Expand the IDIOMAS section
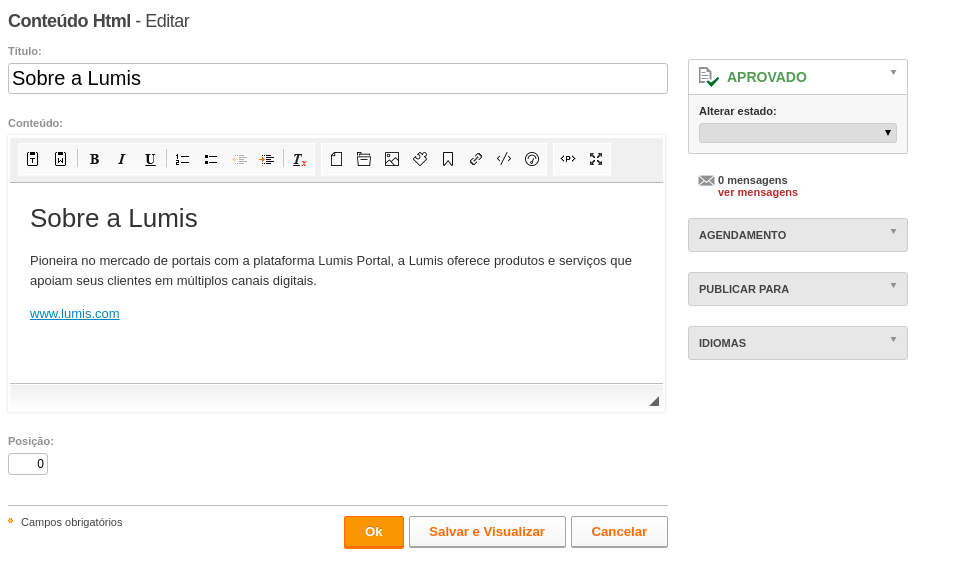Image resolution: width=975 pixels, height=572 pixels. point(798,343)
